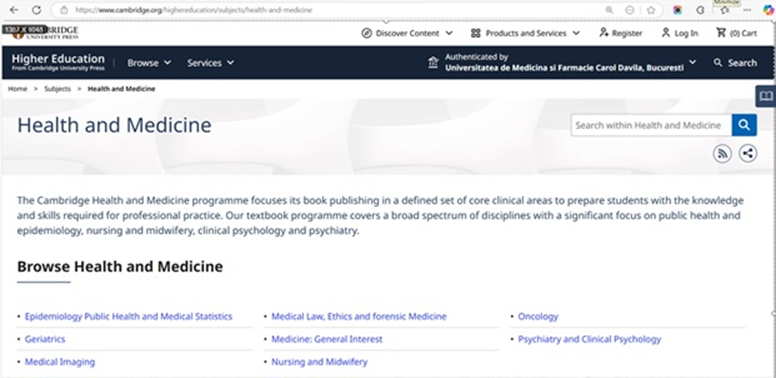
Task: Click the browser back arrow
Action: click(14, 10)
